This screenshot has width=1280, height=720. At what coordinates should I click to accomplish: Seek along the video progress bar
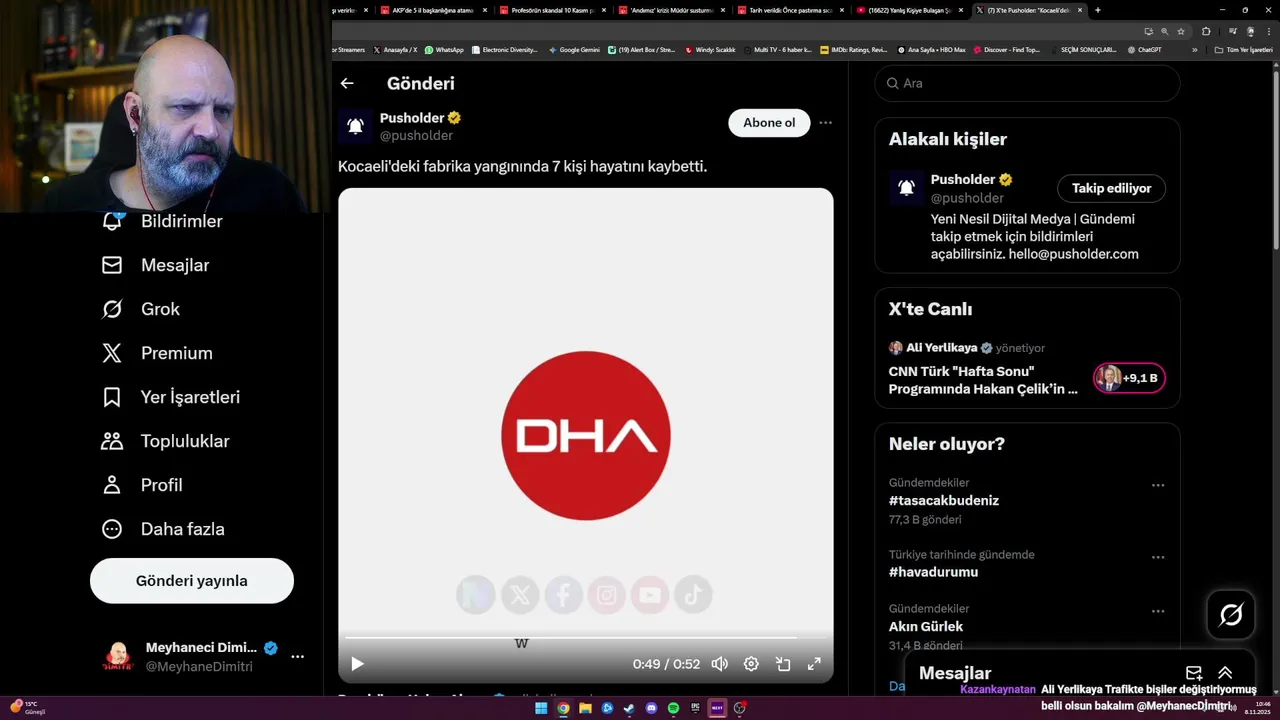[585, 637]
